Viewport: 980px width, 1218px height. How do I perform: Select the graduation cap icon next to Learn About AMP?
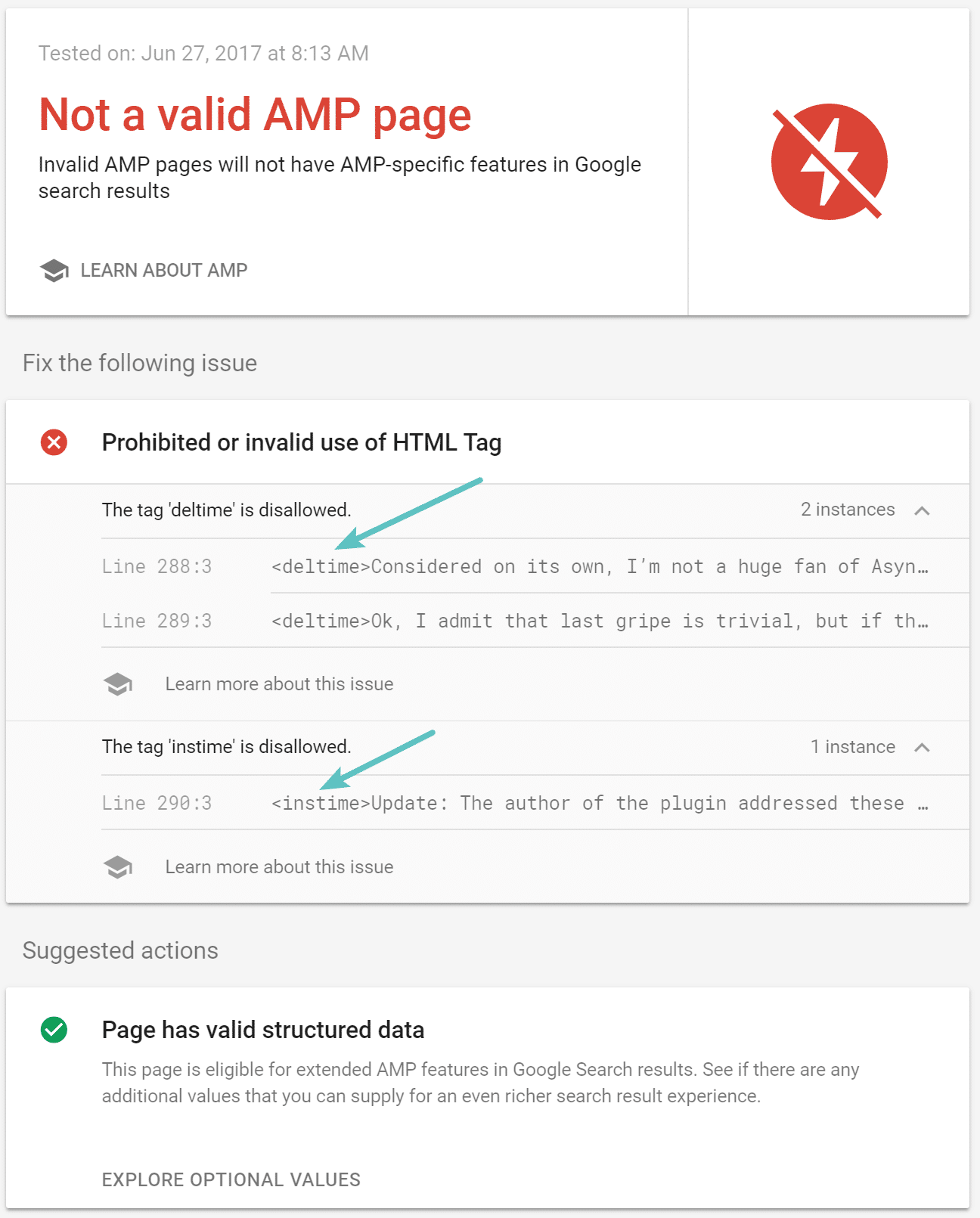pos(55,270)
